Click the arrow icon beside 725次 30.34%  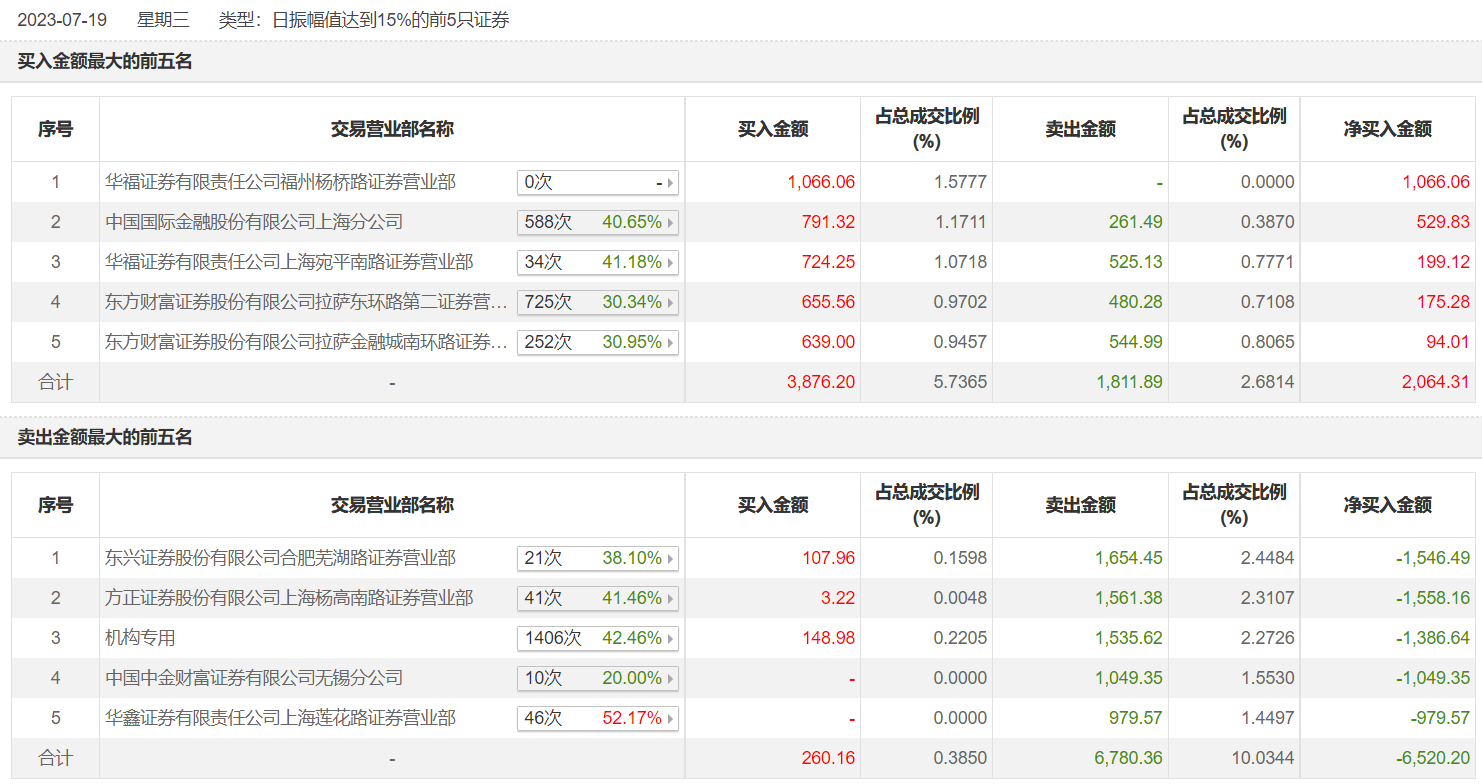point(670,302)
